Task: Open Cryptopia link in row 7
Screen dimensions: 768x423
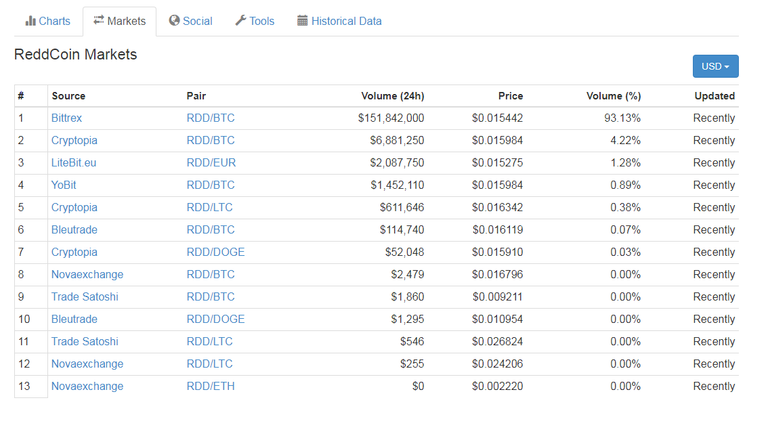Action: point(74,252)
